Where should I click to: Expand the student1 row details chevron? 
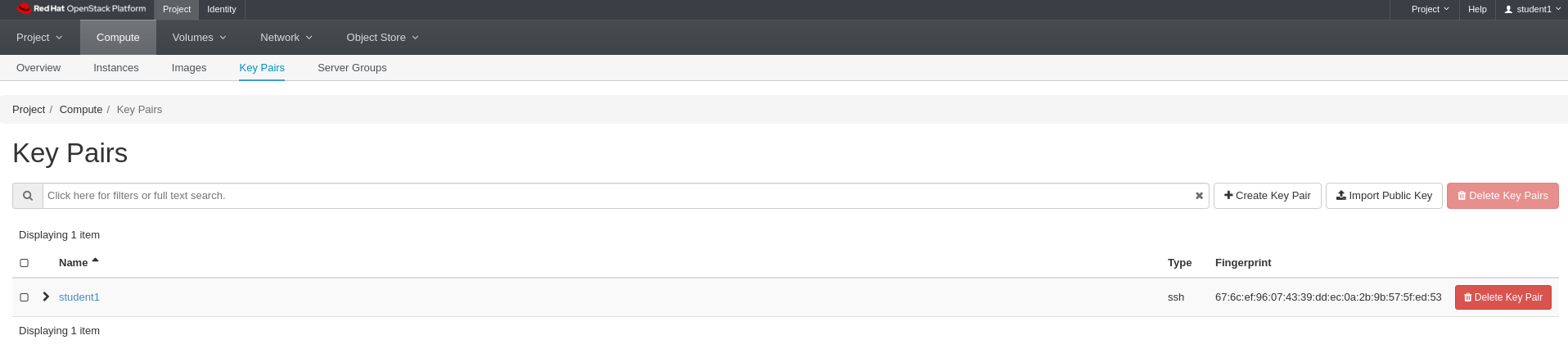[x=46, y=297]
